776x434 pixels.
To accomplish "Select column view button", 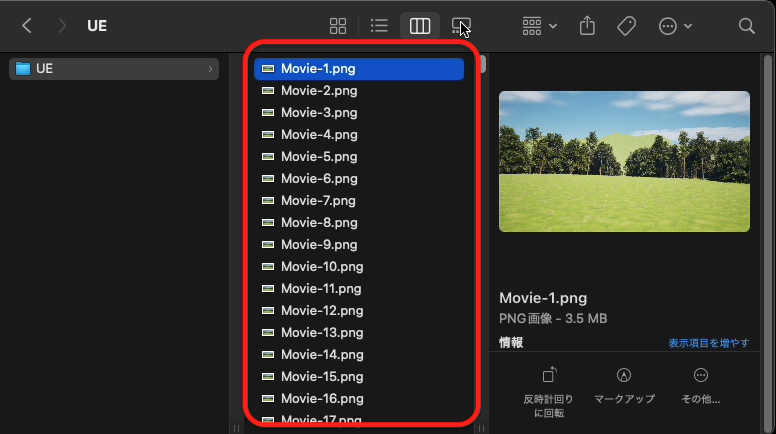I will (x=420, y=26).
